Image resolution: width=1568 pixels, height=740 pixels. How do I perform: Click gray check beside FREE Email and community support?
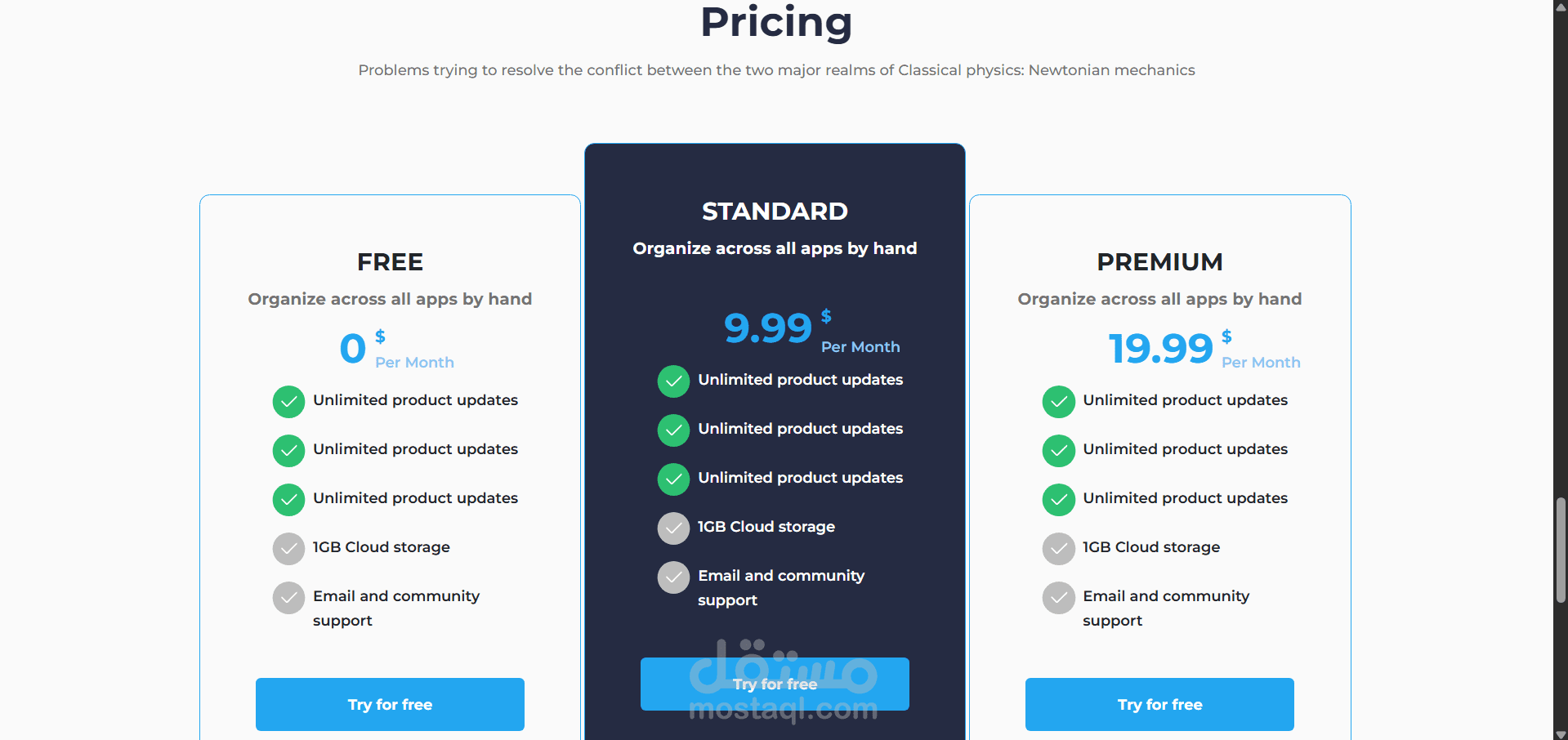click(x=288, y=597)
